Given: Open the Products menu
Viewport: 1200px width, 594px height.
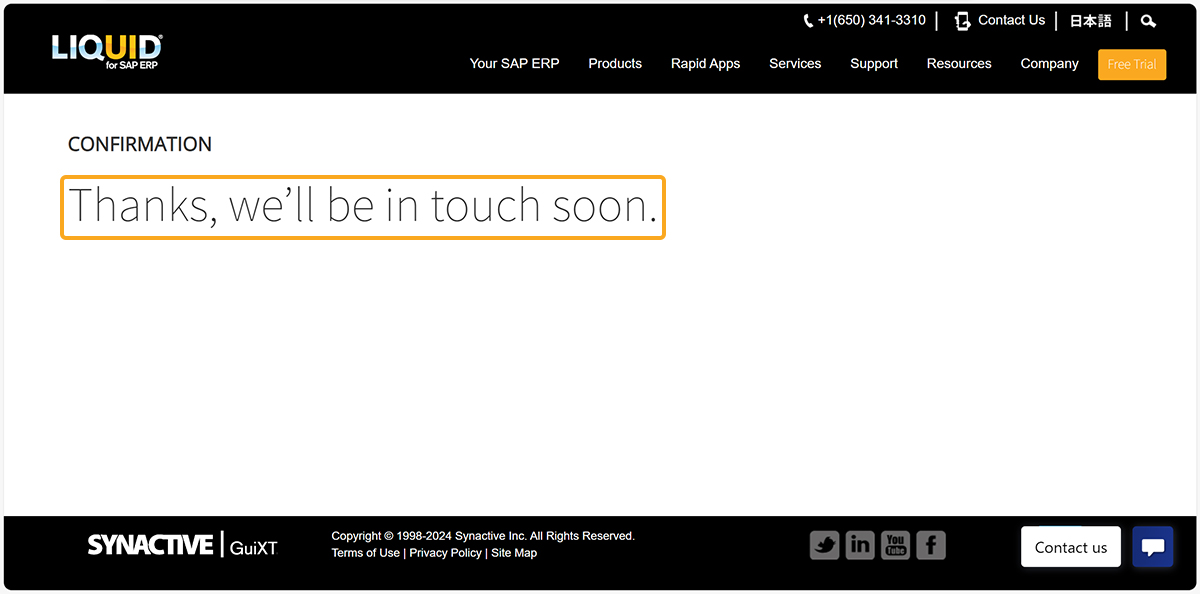Looking at the screenshot, I should 615,64.
